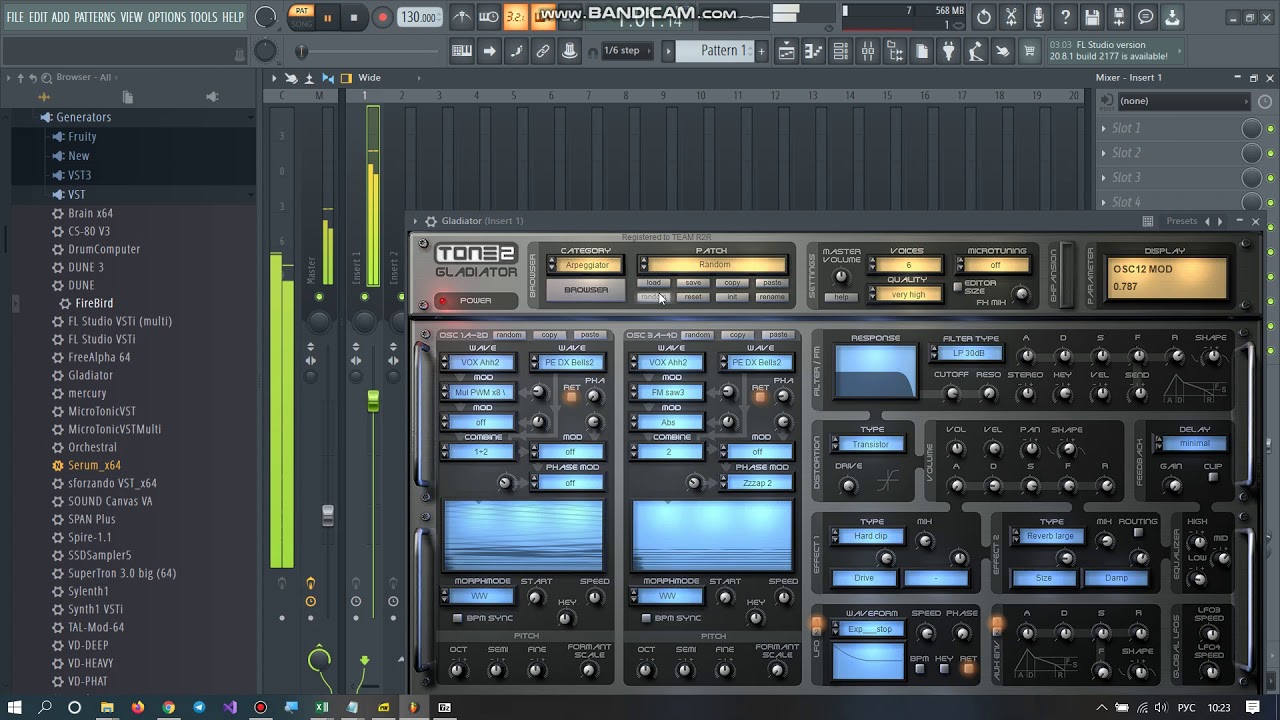Click the filter CUTOFF knob
The image size is (1280, 720).
(951, 393)
